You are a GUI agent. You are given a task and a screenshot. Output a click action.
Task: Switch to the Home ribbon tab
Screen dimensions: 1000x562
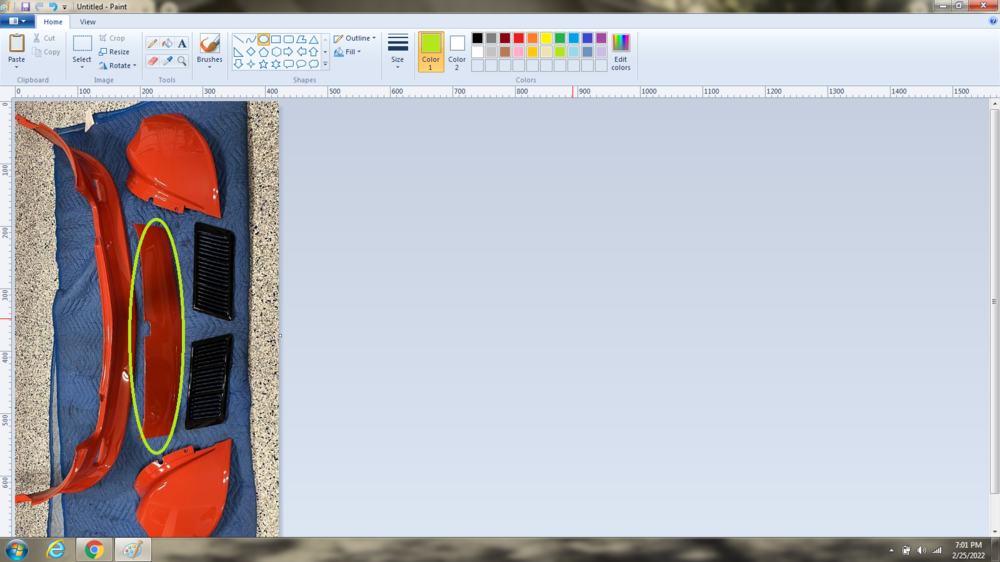pyautogui.click(x=53, y=22)
